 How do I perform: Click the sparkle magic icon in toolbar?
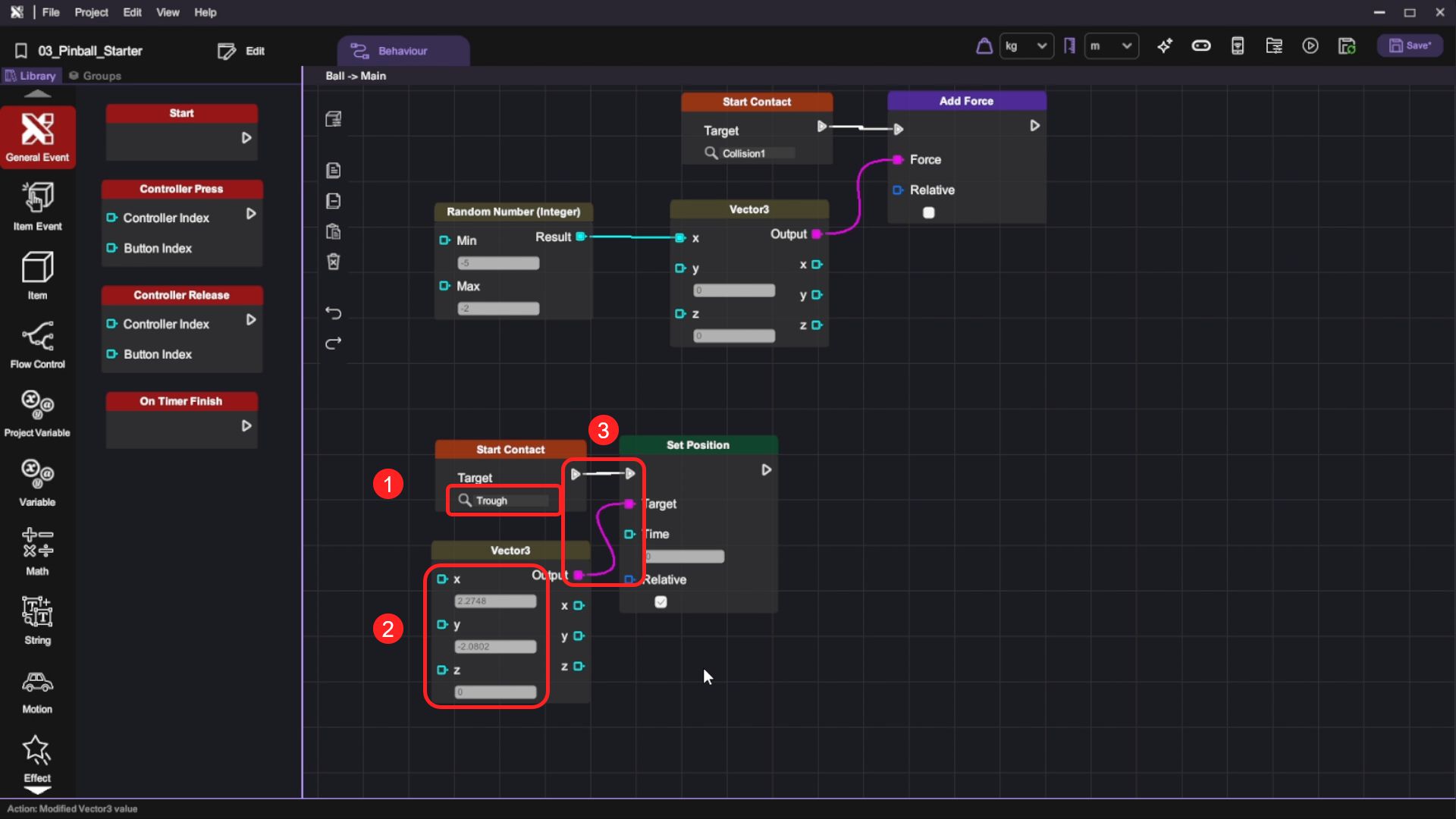tap(1165, 46)
